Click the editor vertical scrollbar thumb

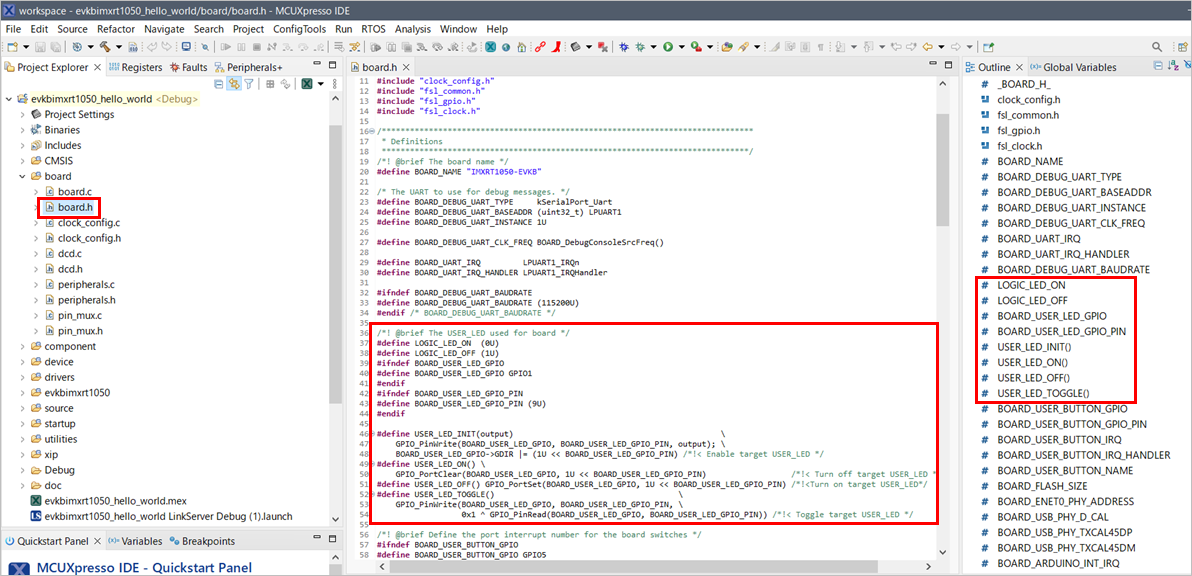943,169
